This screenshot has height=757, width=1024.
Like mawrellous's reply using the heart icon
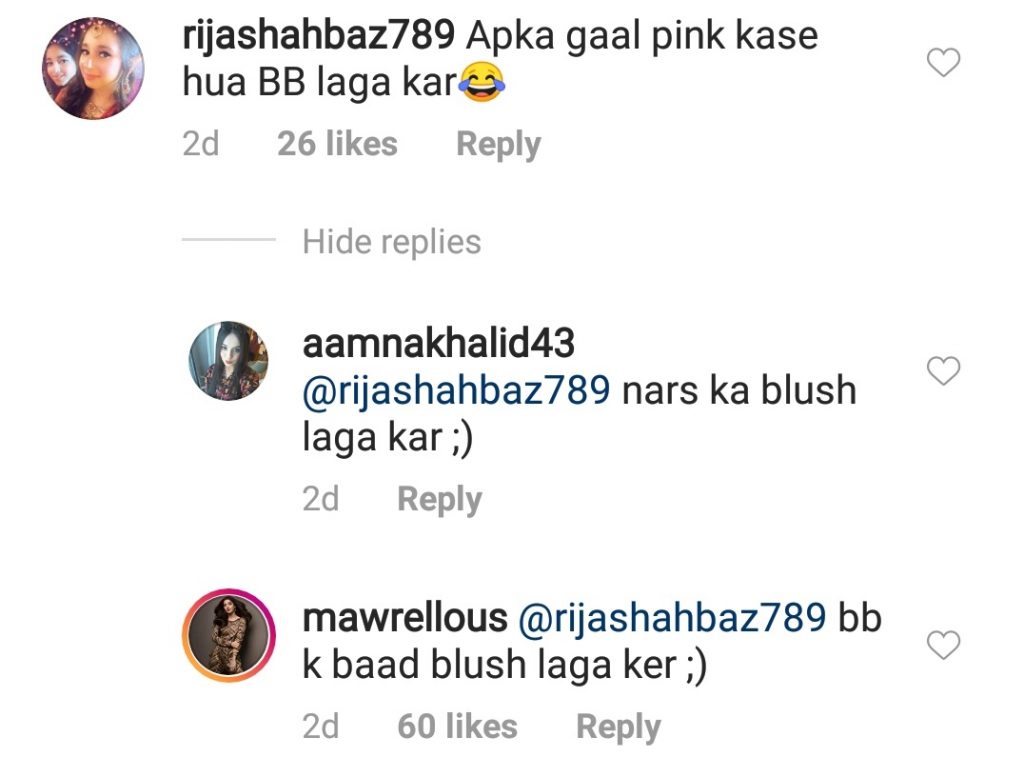click(x=944, y=645)
